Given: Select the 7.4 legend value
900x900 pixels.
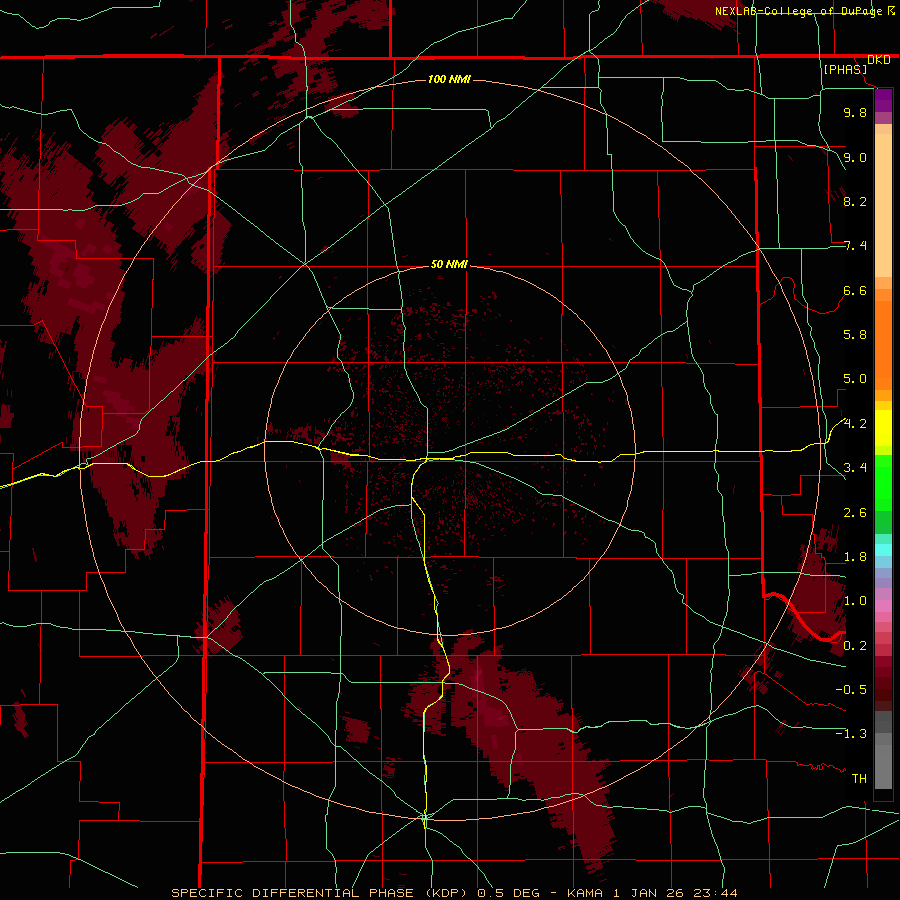Looking at the screenshot, I should point(855,246).
